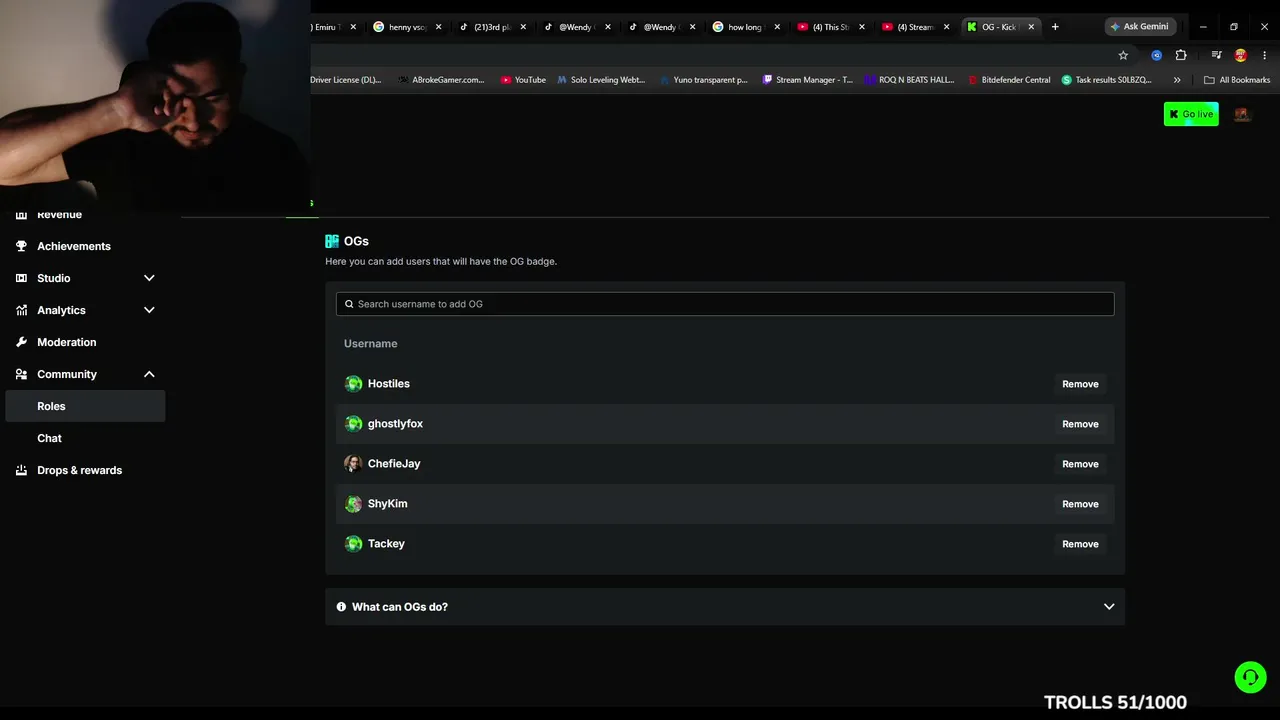This screenshot has height=720, width=1280.
Task: Open the ABrokeGamer.com bookmark
Action: [440, 80]
